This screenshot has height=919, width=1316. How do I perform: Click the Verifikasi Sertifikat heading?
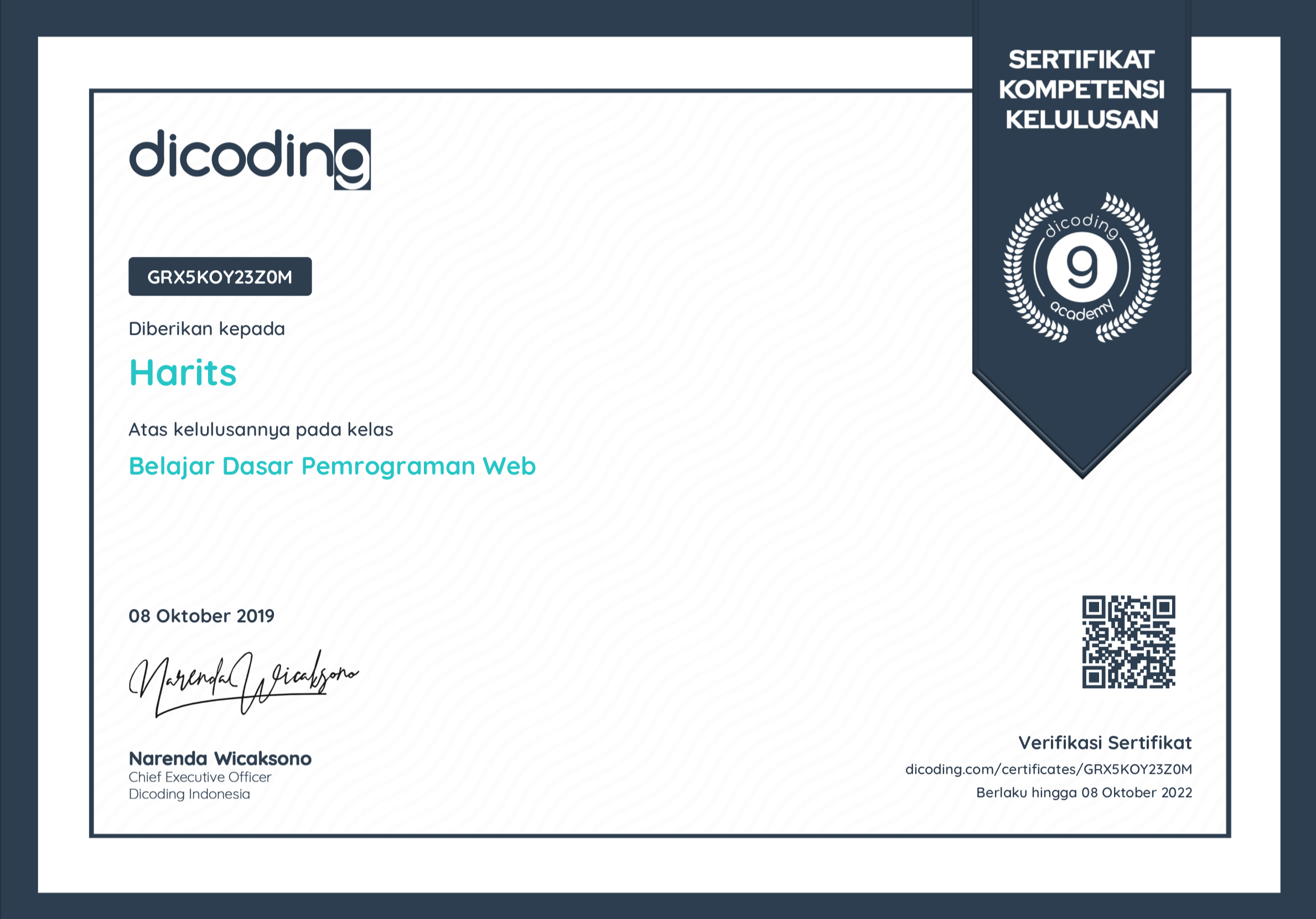(1105, 743)
